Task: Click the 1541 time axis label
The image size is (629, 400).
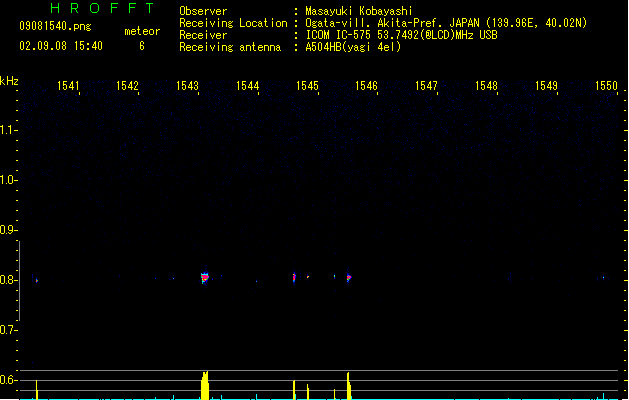Action: (x=68, y=86)
